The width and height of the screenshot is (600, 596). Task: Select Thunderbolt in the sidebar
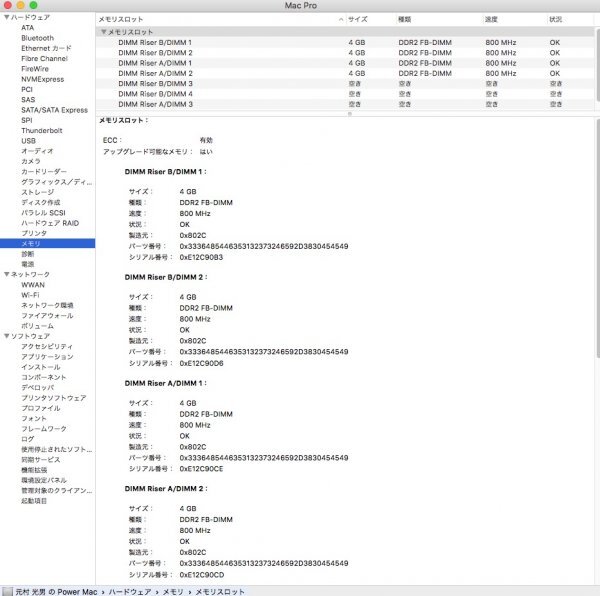click(42, 130)
